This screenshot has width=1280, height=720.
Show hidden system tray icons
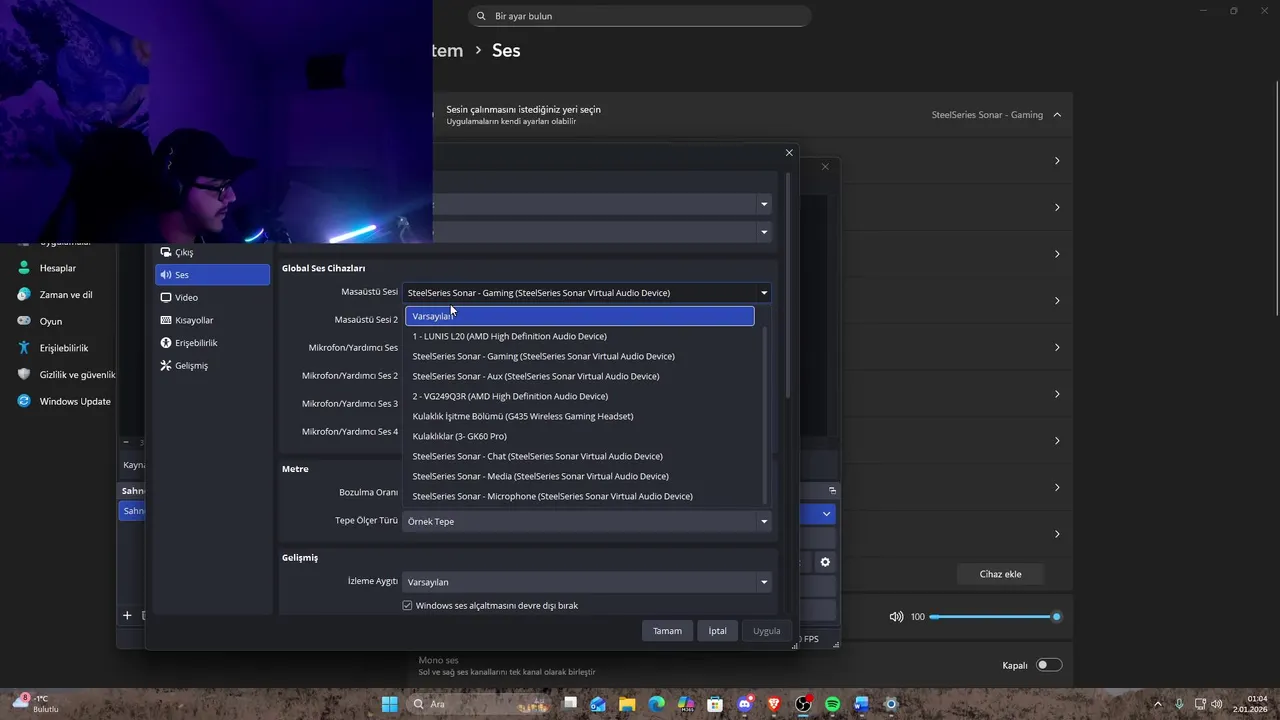[x=1158, y=704]
